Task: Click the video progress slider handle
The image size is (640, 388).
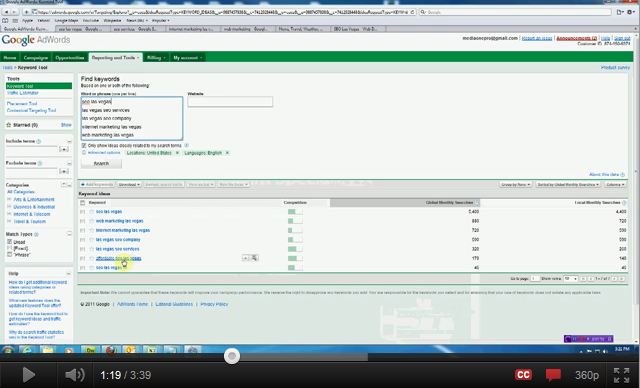Action: tap(232, 356)
